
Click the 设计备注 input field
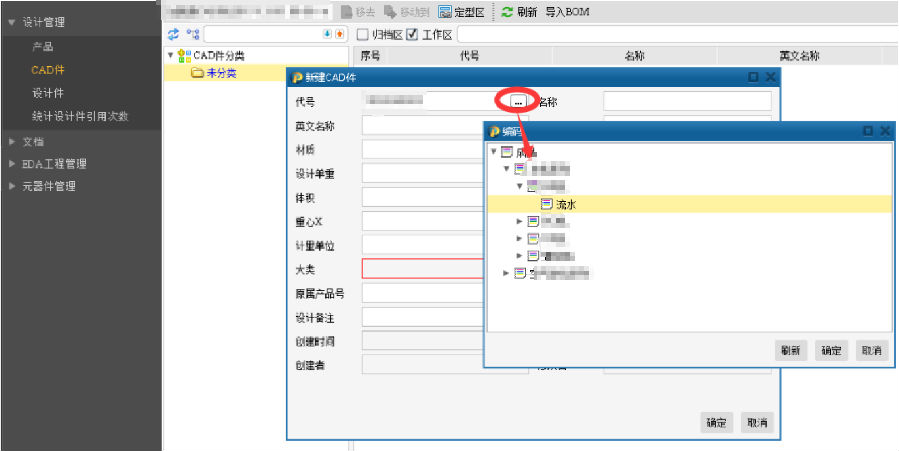[423, 317]
